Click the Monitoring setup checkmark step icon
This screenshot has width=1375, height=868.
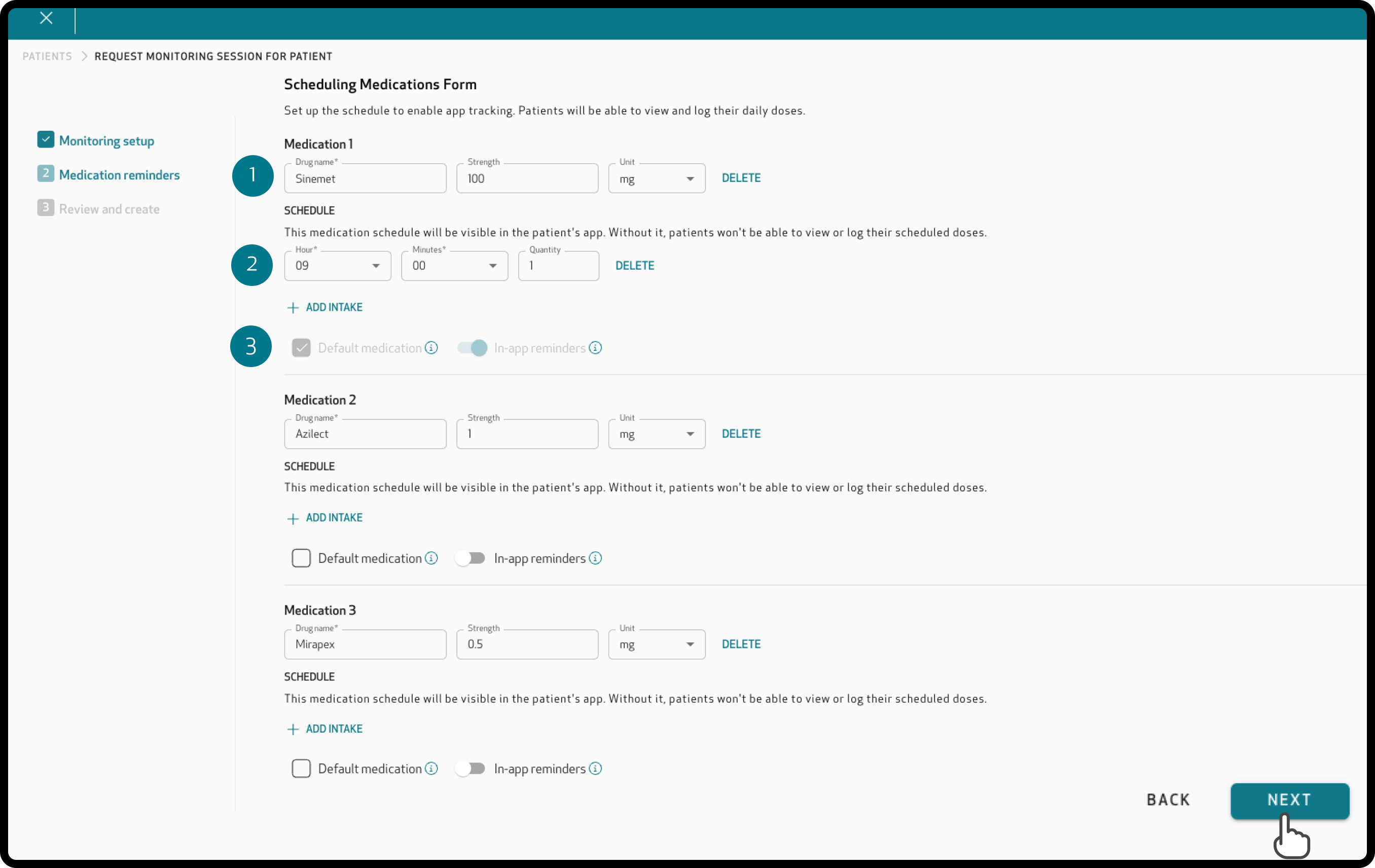46,139
